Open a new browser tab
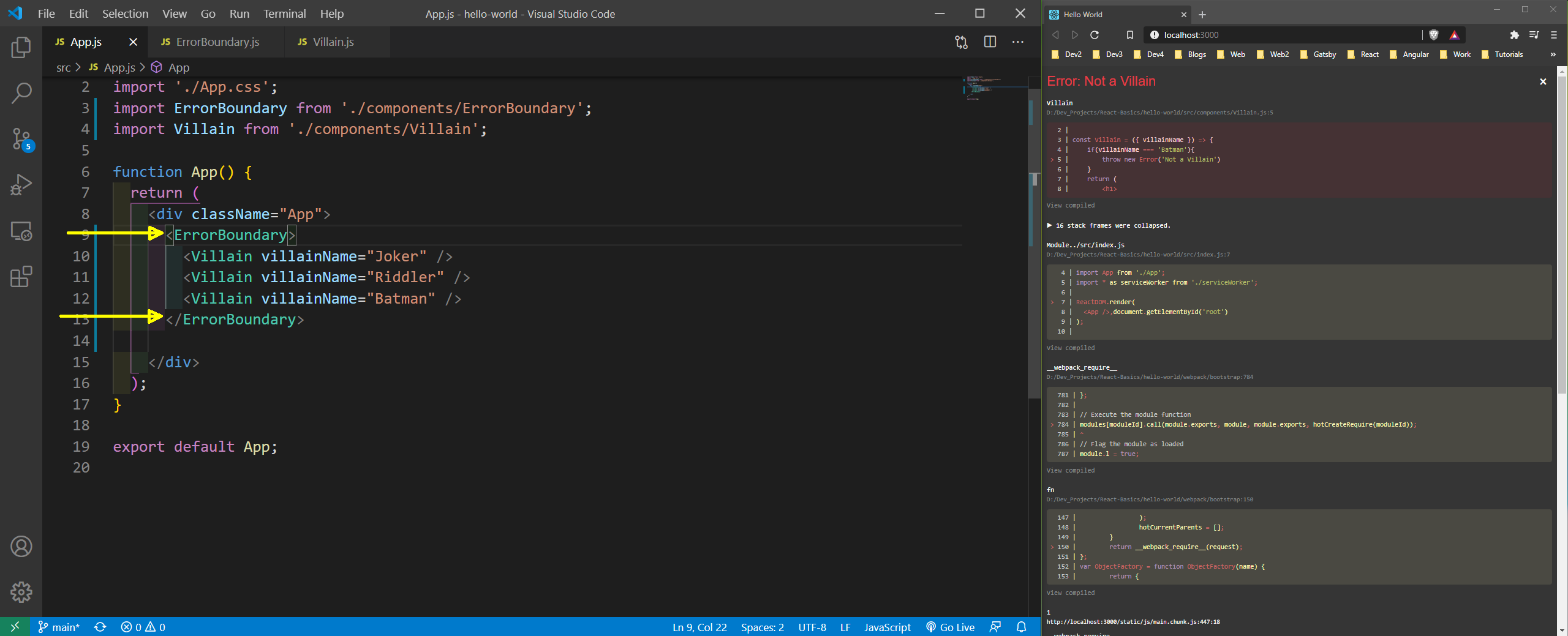The width and height of the screenshot is (1568, 636). 1202,15
